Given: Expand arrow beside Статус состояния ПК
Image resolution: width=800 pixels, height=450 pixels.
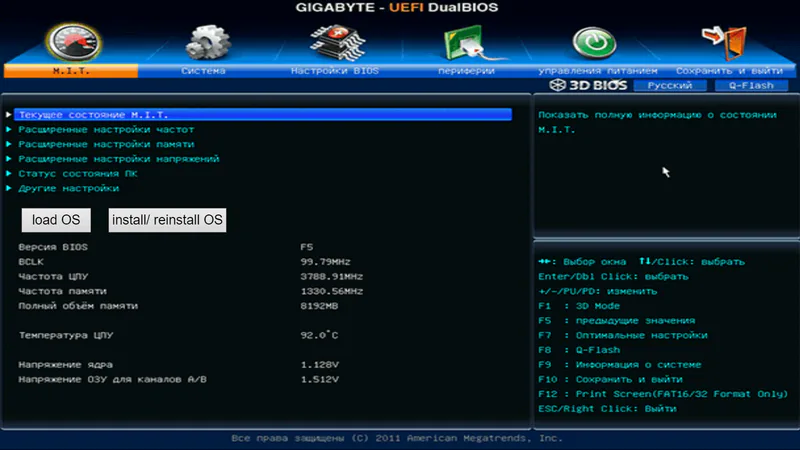Looking at the screenshot, I should coord(9,174).
